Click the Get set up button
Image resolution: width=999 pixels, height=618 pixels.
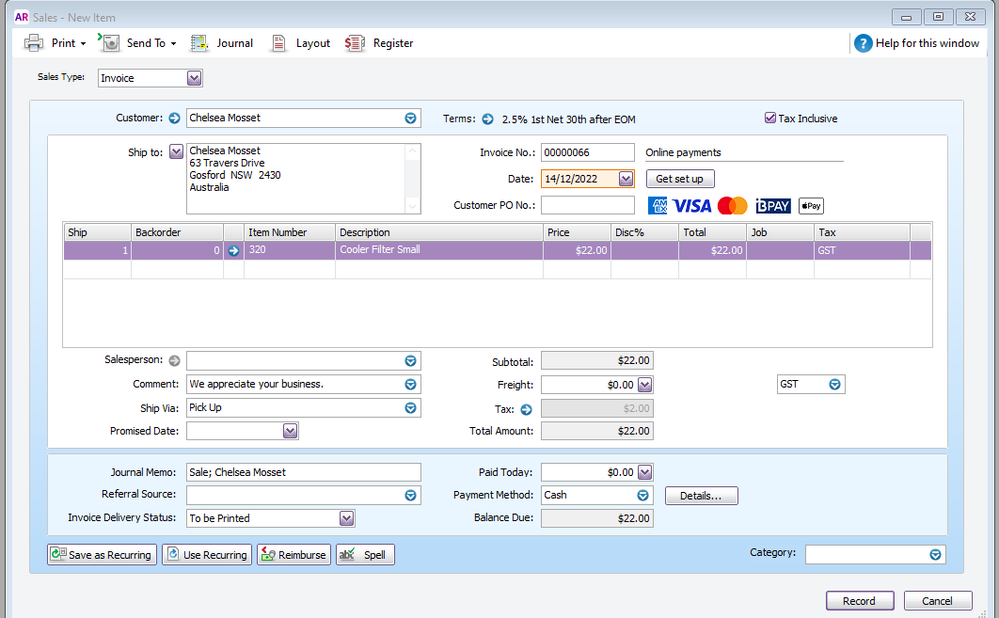tap(679, 179)
